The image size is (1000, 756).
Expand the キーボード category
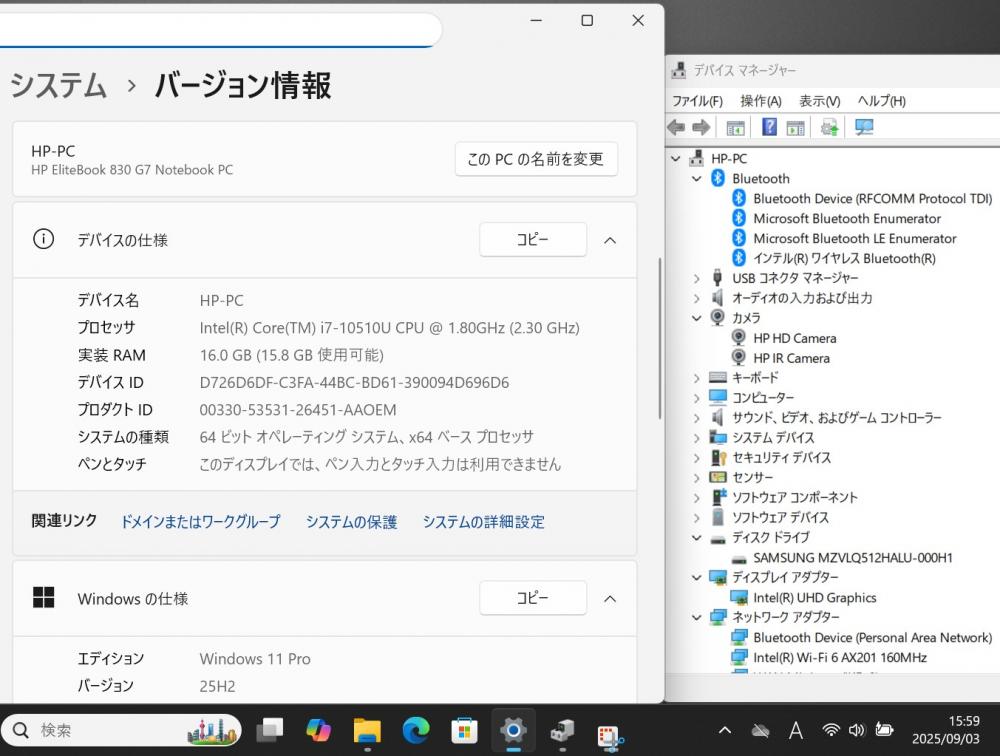coord(696,378)
